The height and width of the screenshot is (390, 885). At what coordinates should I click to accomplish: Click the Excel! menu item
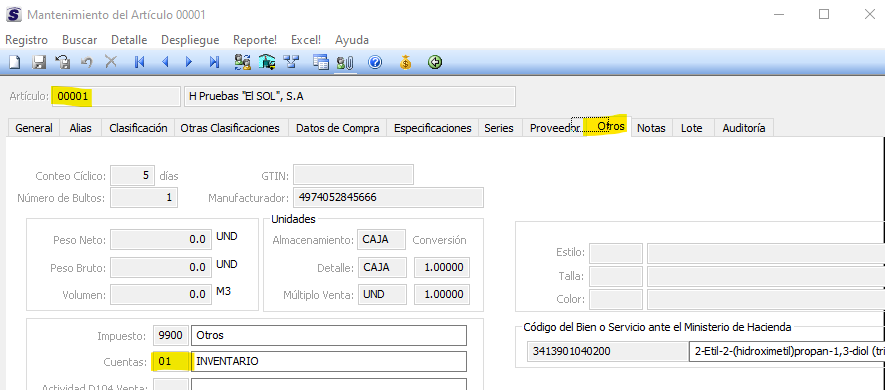click(306, 40)
